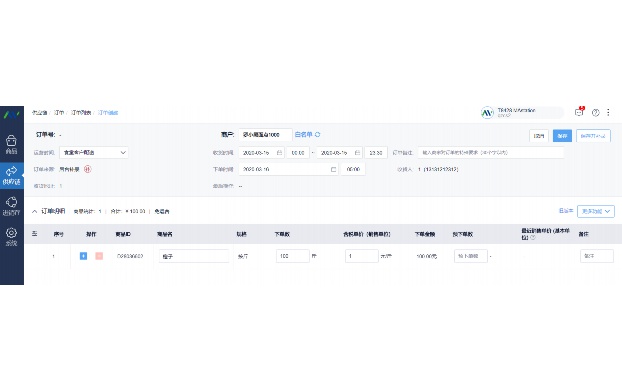
Task: Click the pink delete-row icon in row 1
Action: pos(99,256)
